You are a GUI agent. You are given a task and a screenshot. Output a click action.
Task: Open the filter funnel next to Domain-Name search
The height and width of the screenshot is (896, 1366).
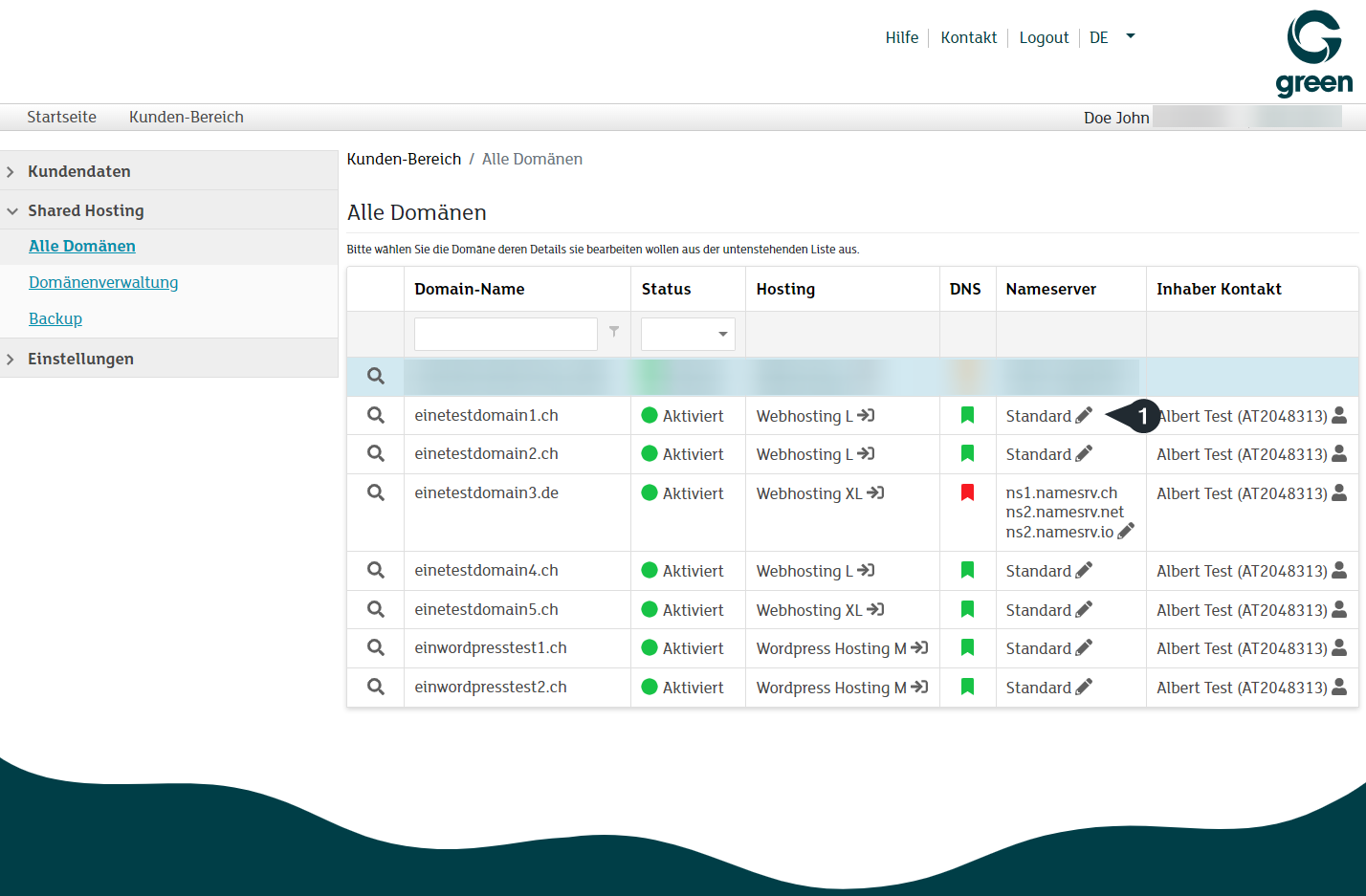613,333
